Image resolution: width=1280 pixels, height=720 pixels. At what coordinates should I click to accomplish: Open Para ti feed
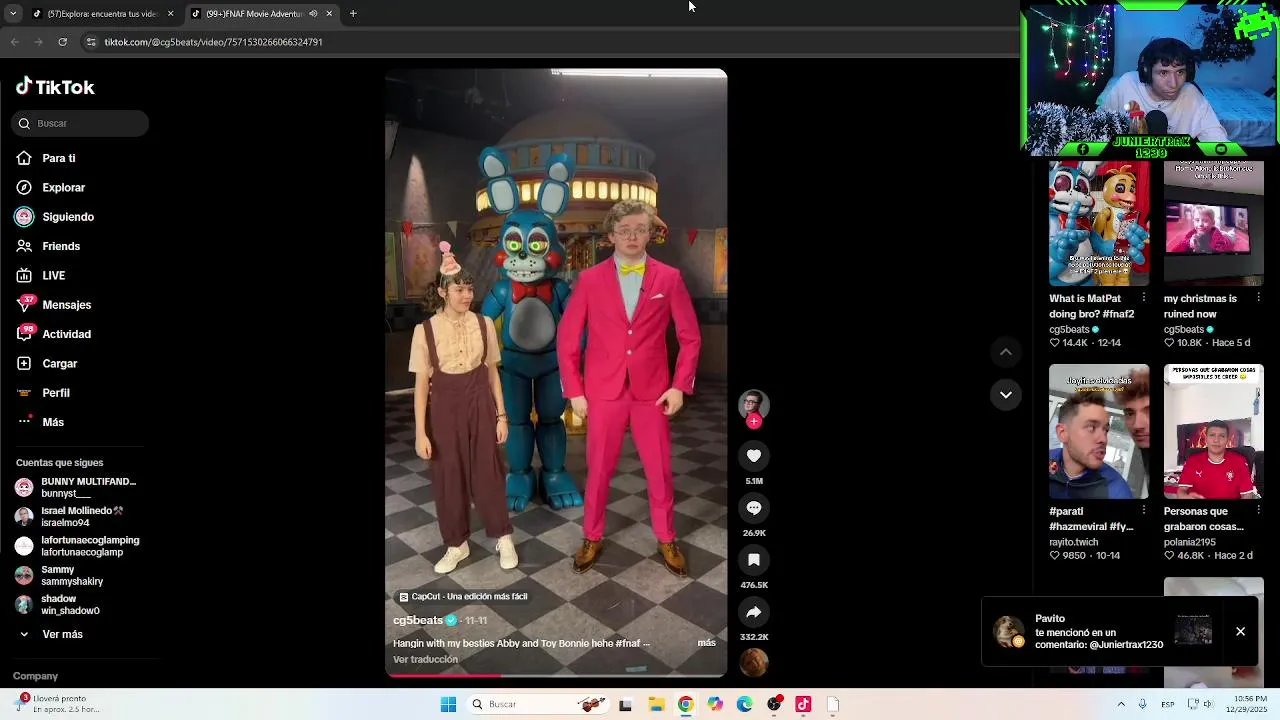pyautogui.click(x=58, y=158)
